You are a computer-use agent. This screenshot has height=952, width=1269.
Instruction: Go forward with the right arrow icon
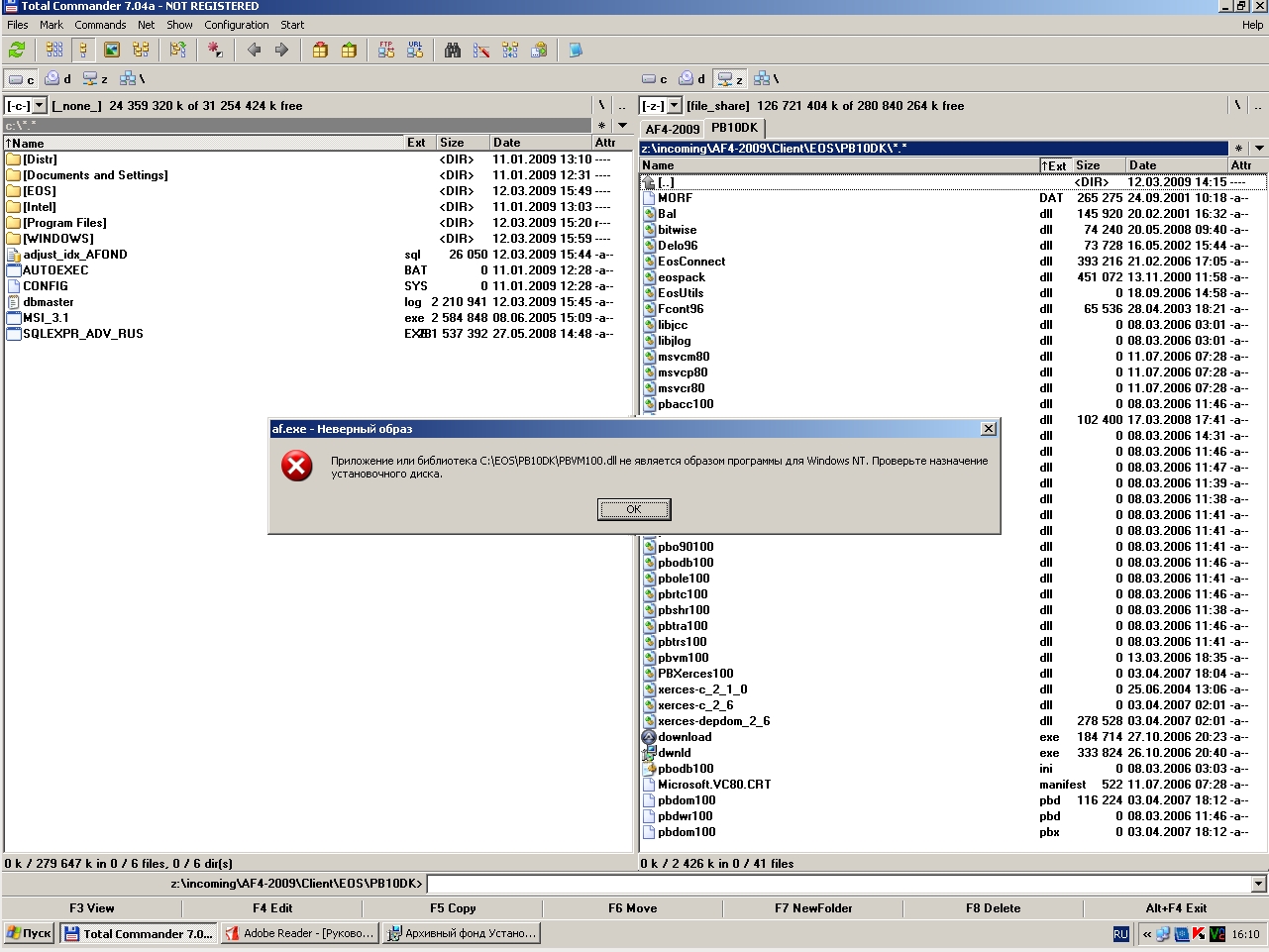click(282, 50)
